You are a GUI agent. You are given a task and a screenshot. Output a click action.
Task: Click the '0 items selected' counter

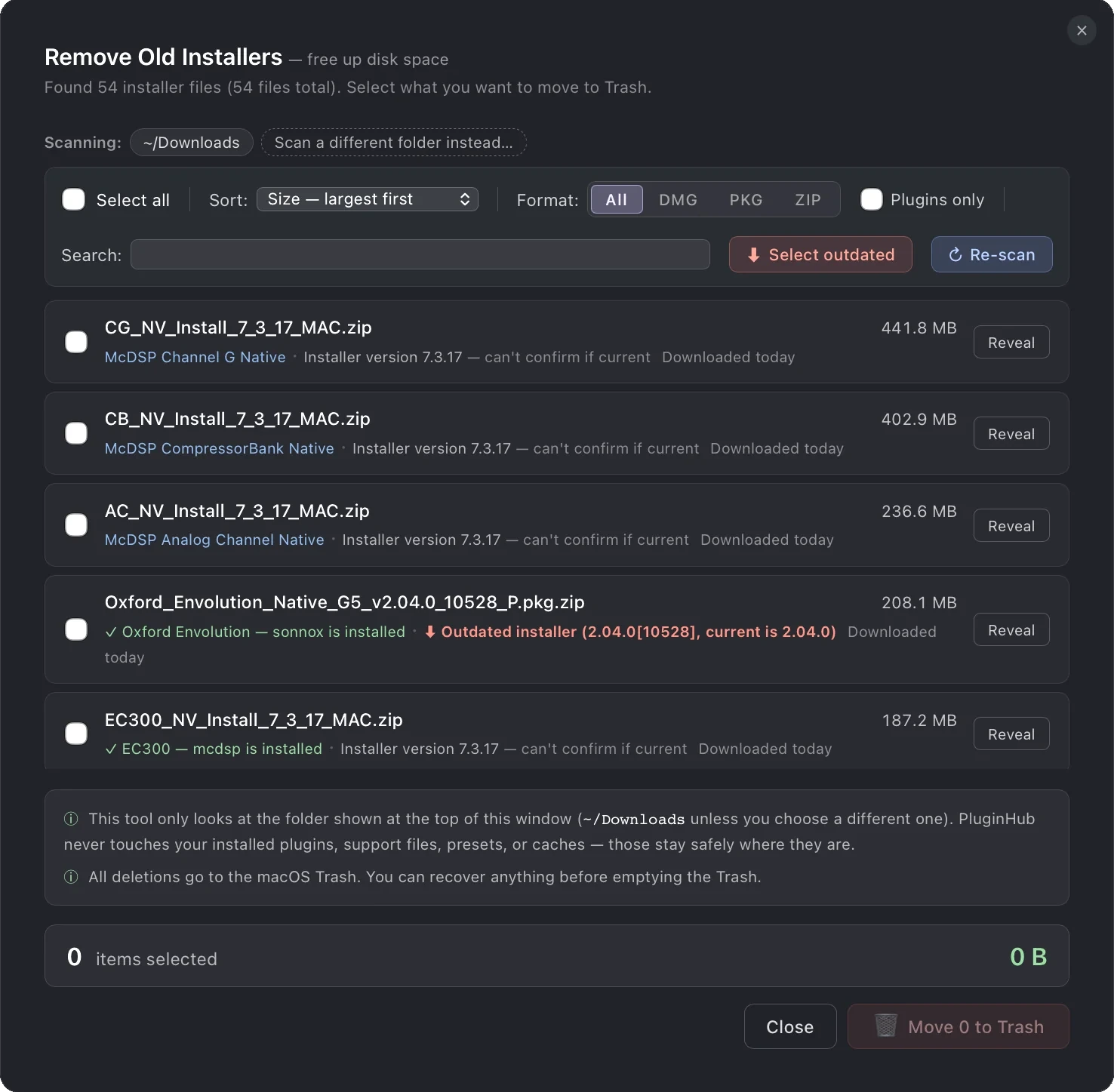142,958
